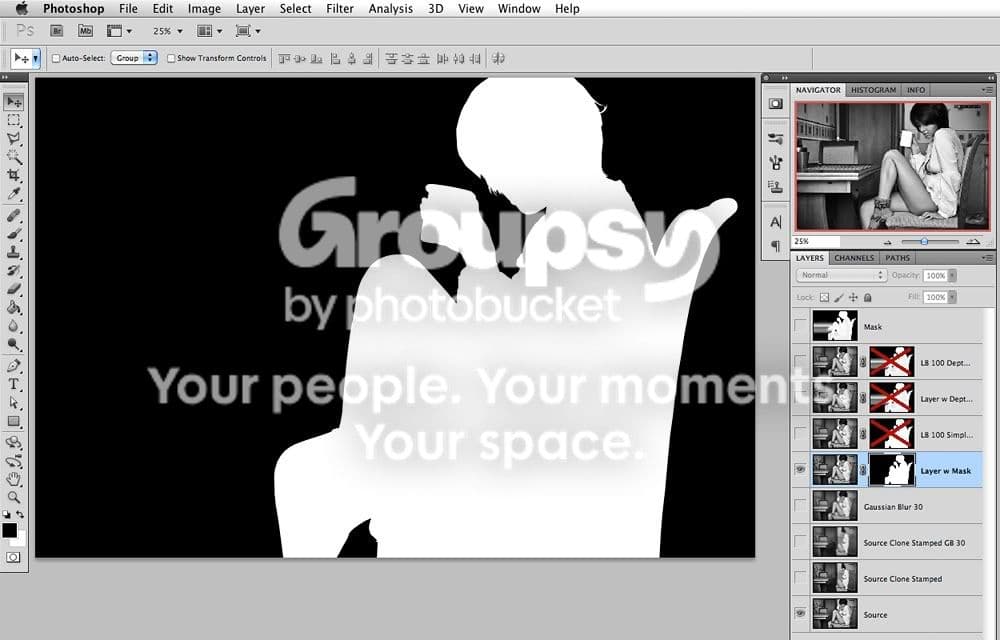Show the Gaussian Blur 30 layer
The height and width of the screenshot is (640, 1000).
(800, 505)
